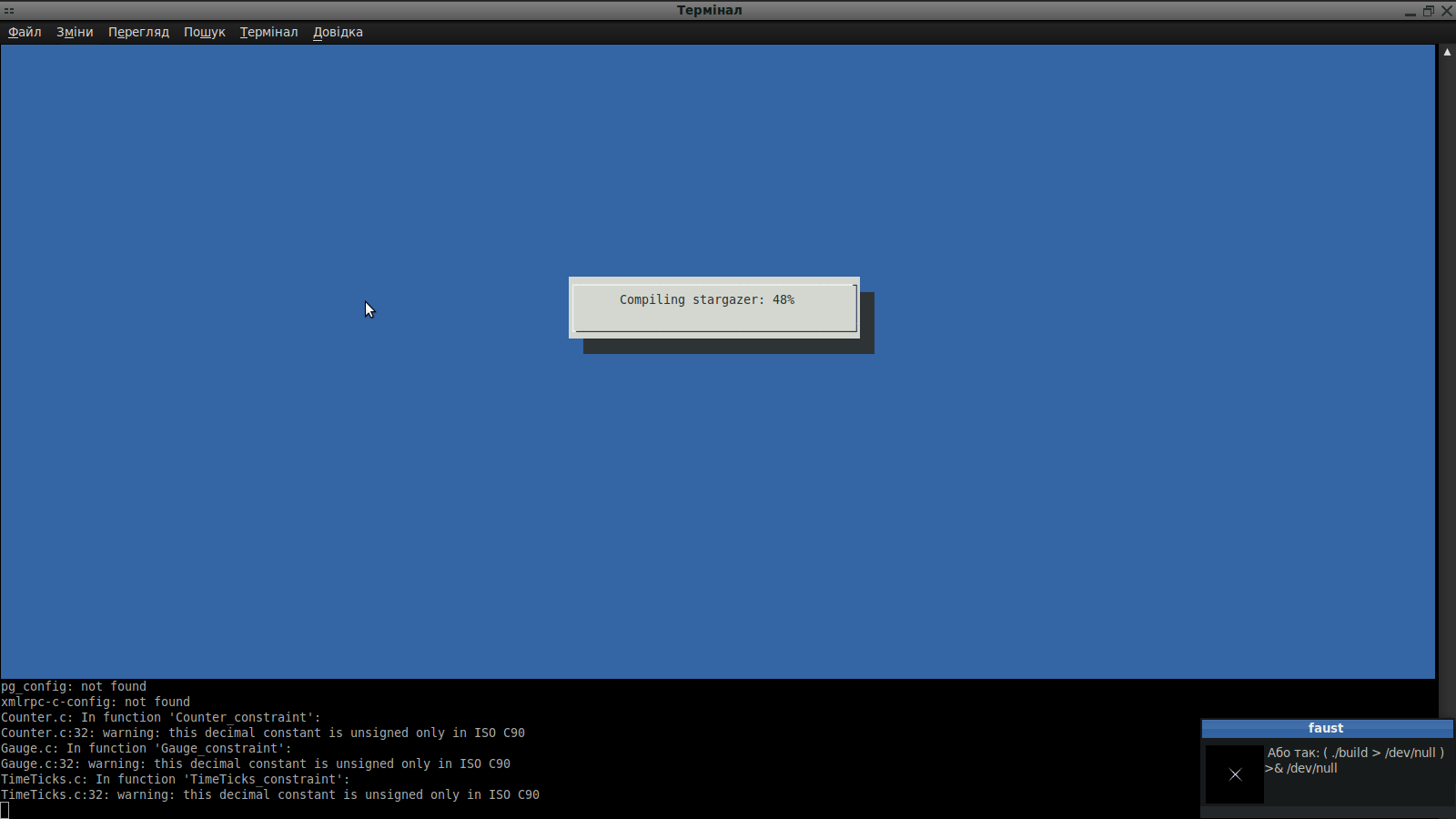Click the Counter.c:32 warning line
Image resolution: width=1456 pixels, height=819 pixels.
[x=263, y=733]
